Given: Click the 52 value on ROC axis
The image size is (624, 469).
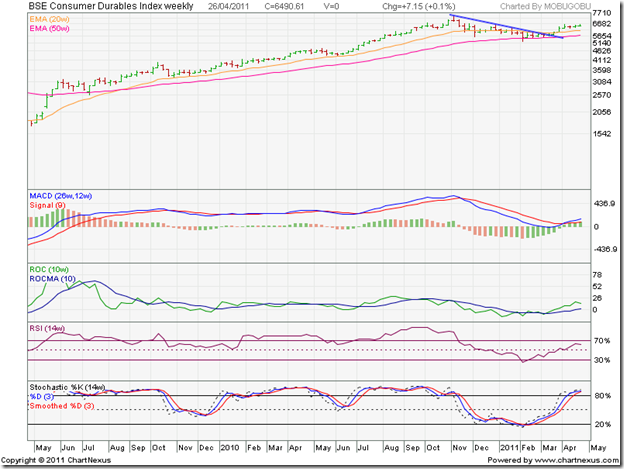Looking at the screenshot, I should (597, 286).
